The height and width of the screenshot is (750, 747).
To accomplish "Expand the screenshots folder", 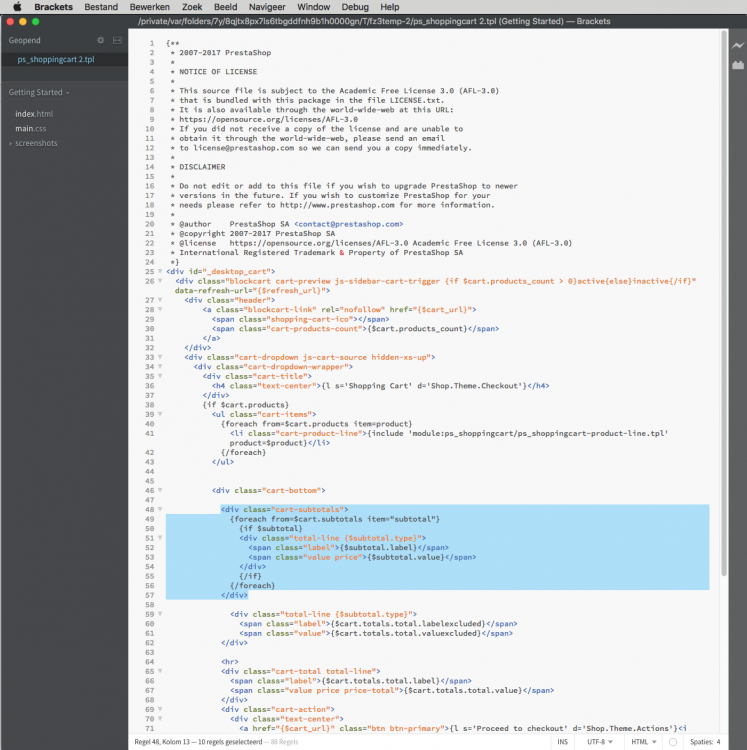I will coord(11,143).
